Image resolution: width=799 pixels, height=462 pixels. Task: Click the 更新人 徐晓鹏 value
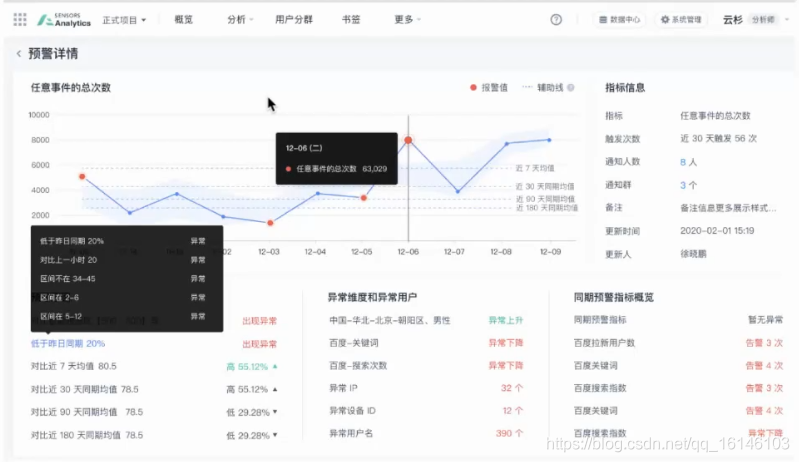[693, 254]
